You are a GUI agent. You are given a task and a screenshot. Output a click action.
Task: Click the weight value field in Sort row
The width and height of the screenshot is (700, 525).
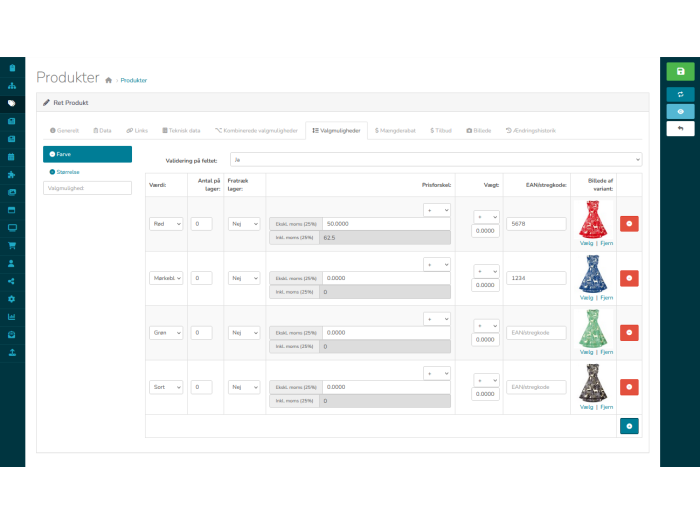tap(485, 394)
